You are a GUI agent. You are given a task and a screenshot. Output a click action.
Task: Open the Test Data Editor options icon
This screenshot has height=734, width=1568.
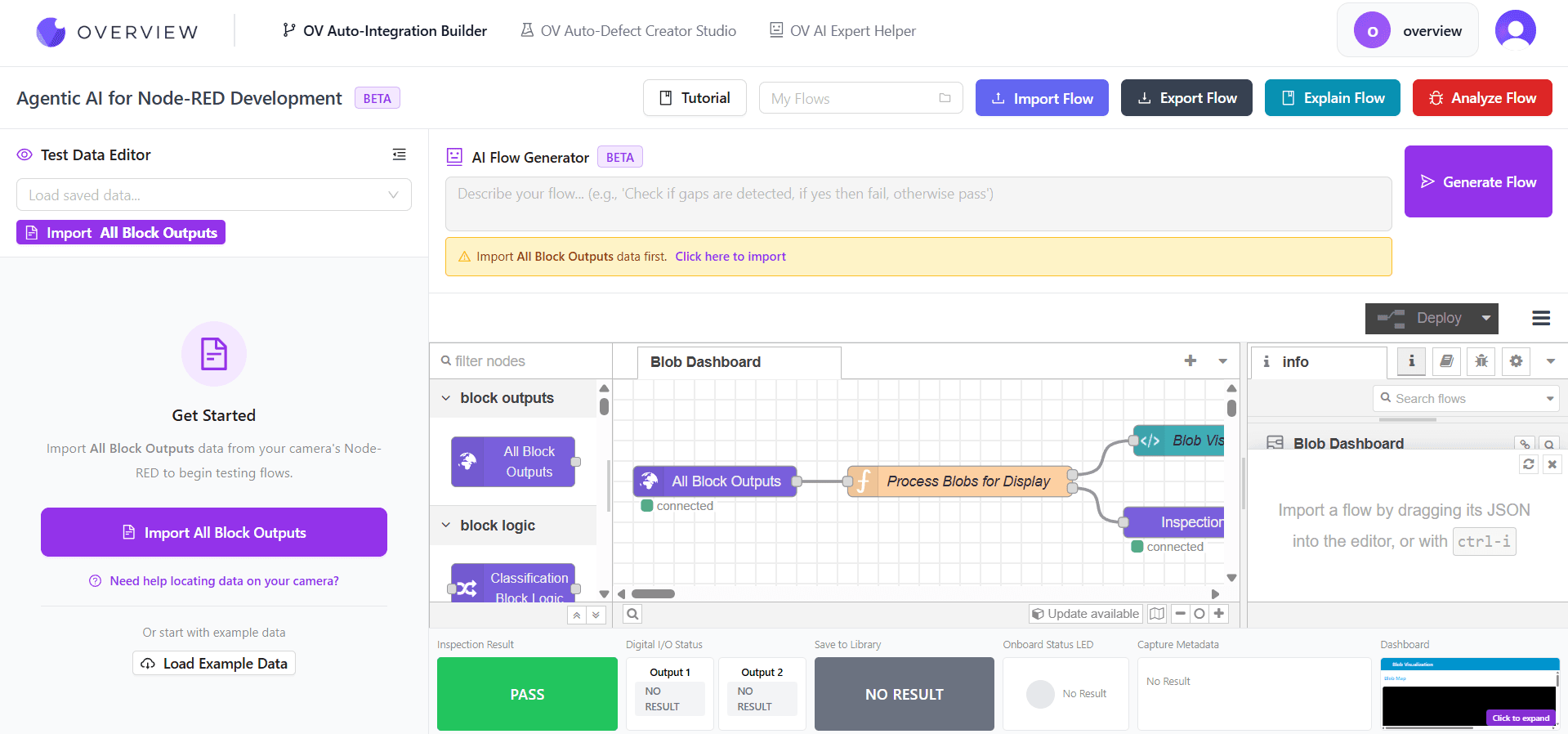pyautogui.click(x=399, y=154)
